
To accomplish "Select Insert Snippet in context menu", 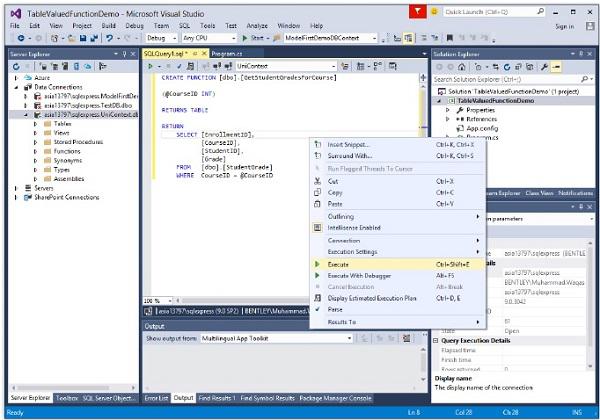I will pyautogui.click(x=398, y=145).
